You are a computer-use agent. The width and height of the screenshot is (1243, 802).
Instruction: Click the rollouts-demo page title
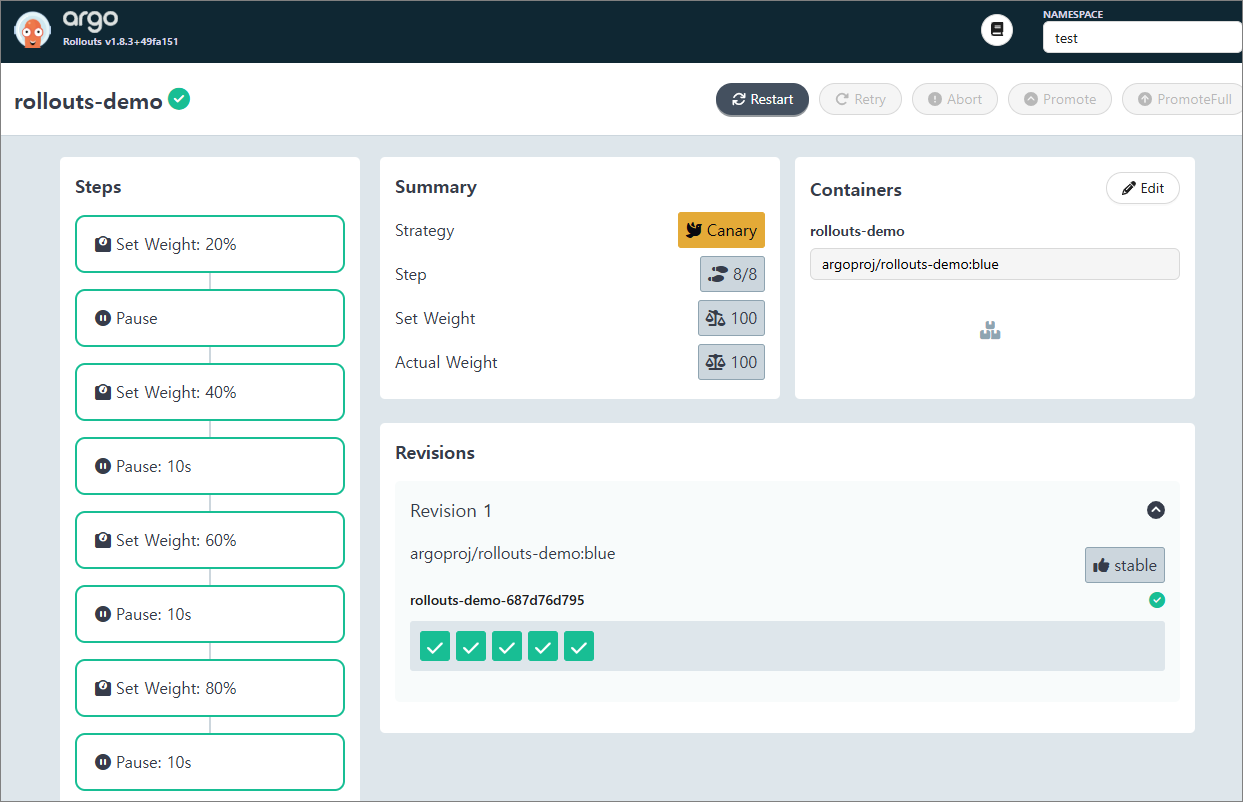point(88,101)
